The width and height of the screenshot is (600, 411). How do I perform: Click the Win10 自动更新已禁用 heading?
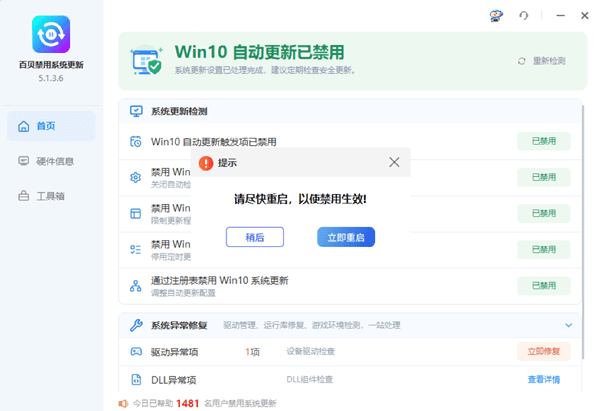(259, 52)
